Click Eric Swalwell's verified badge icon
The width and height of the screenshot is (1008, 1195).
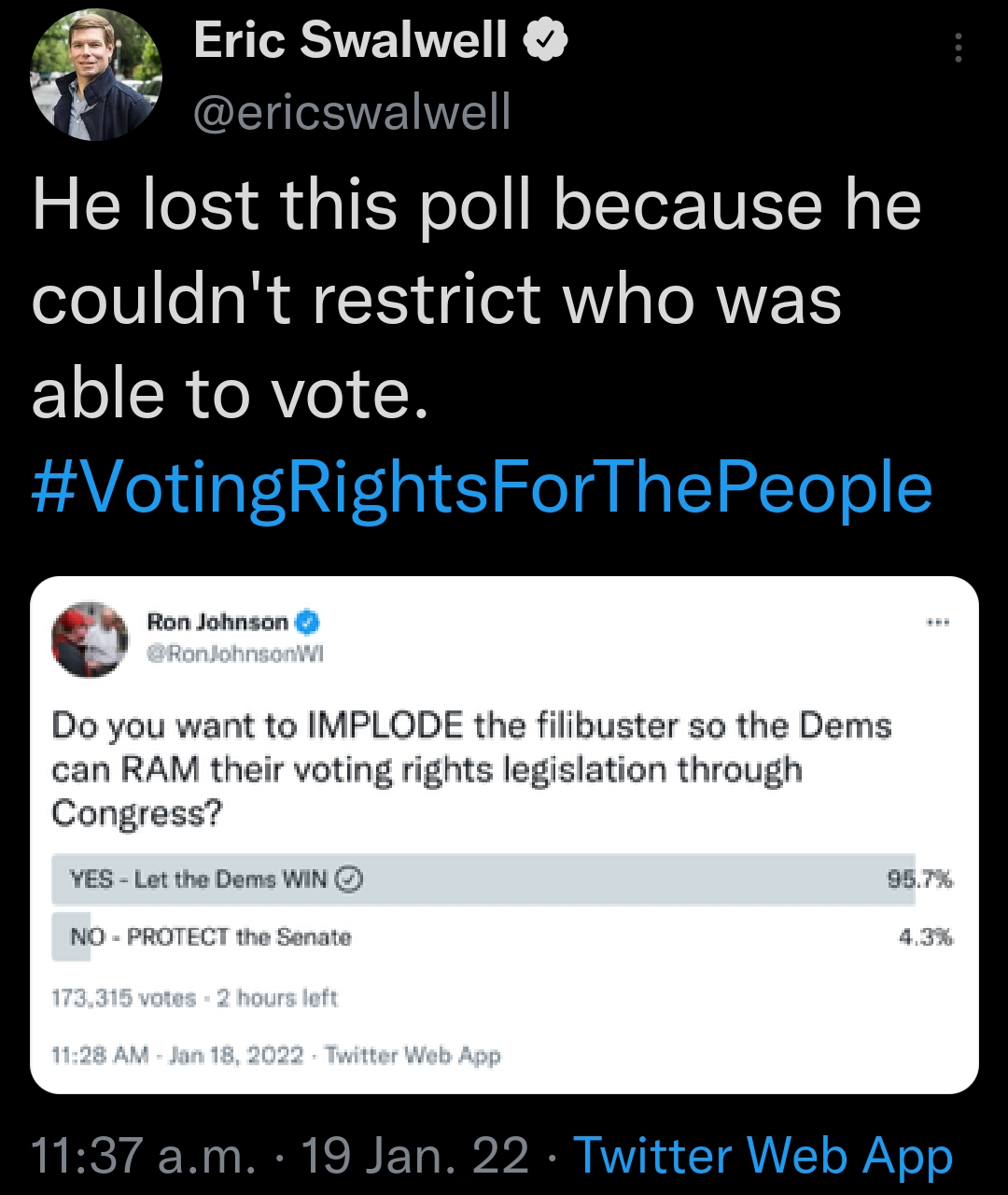coord(546,39)
